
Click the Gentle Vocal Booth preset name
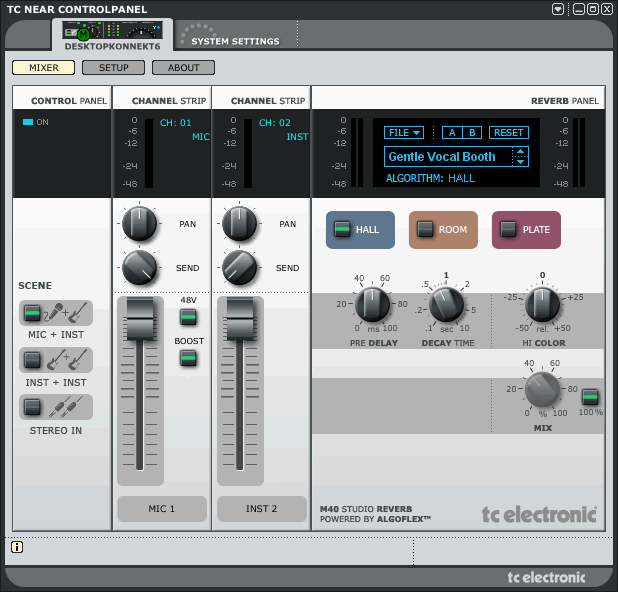click(x=442, y=156)
